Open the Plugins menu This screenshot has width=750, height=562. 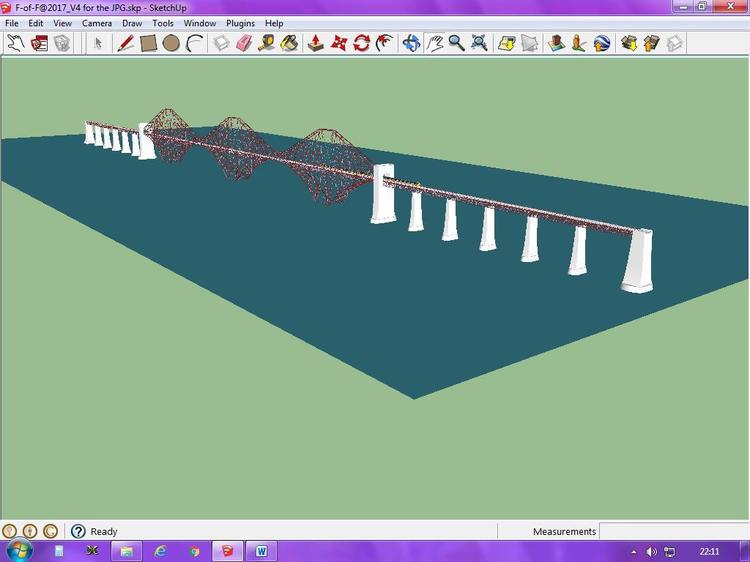(240, 23)
